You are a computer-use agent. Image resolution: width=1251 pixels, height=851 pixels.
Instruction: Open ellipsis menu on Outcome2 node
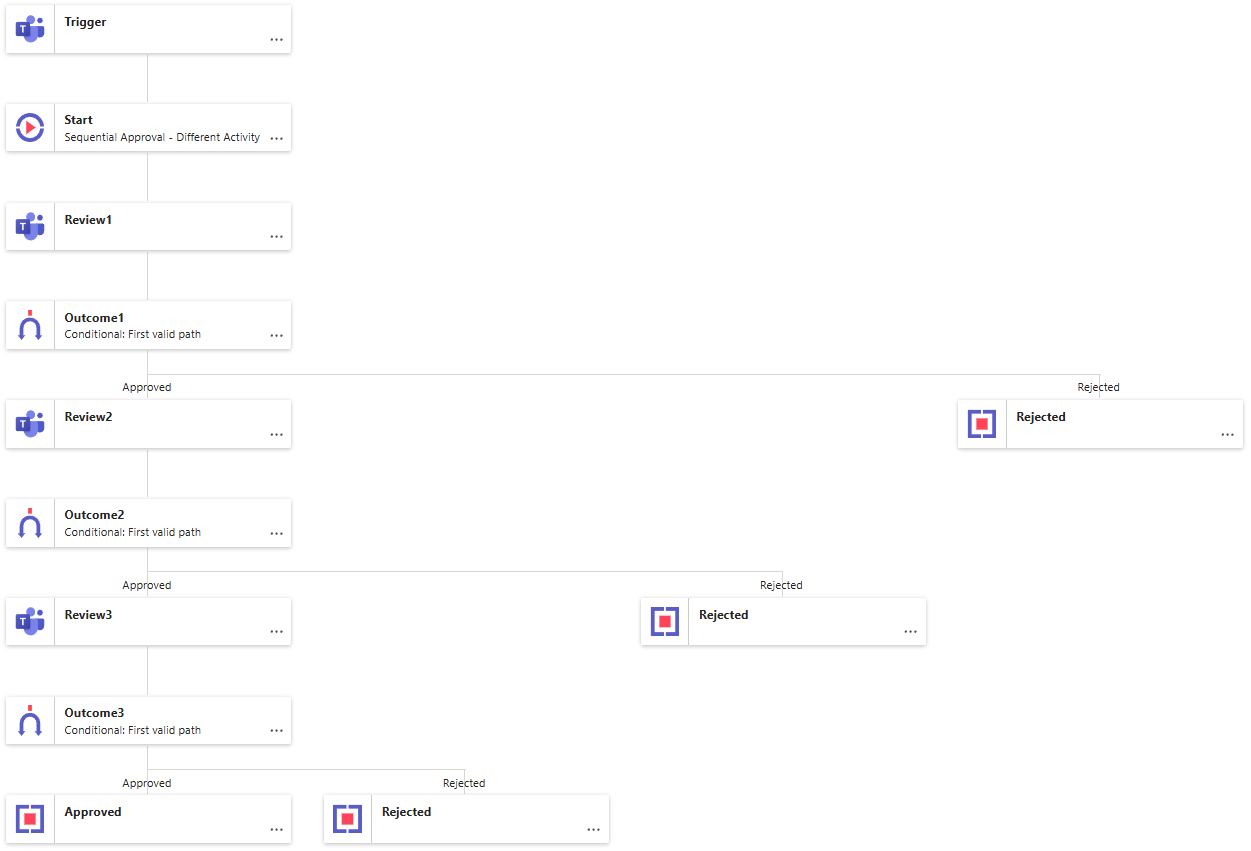pyautogui.click(x=276, y=534)
